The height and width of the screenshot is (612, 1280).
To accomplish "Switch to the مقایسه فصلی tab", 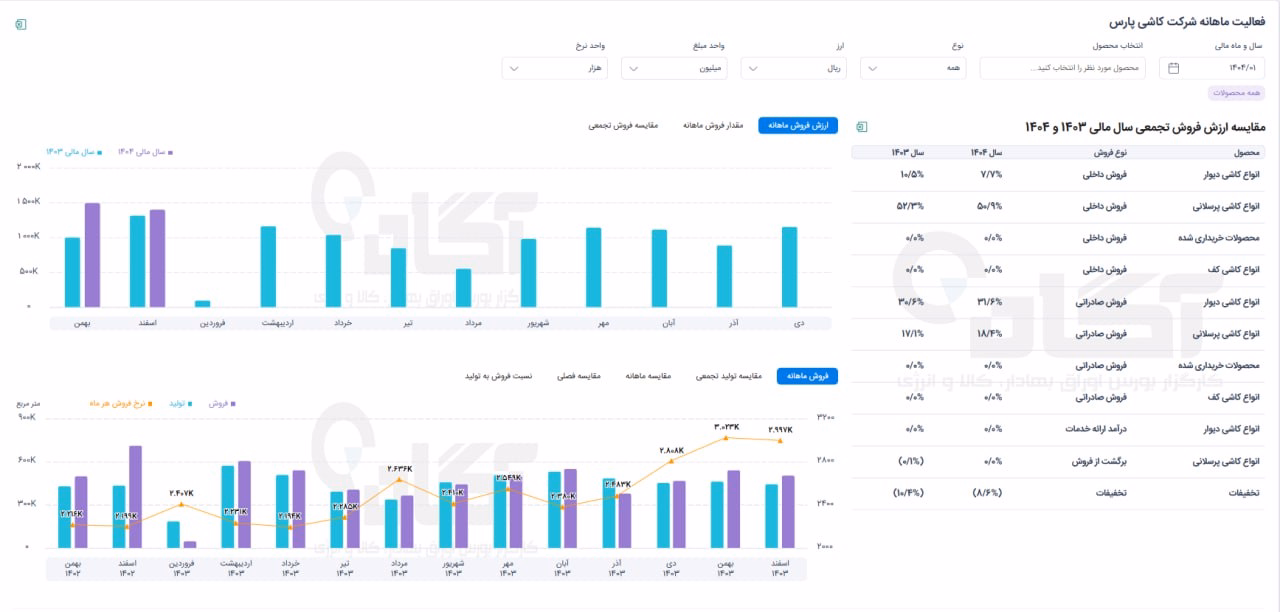I will 579,376.
